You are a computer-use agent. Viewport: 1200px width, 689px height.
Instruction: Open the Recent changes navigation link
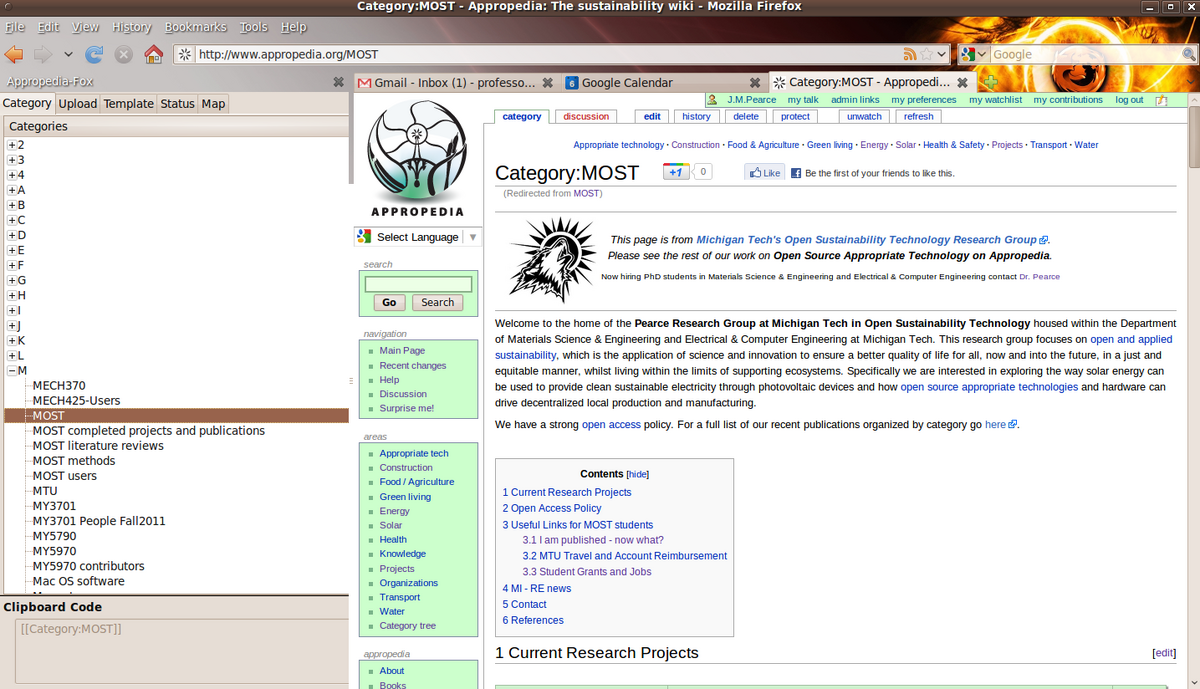pyautogui.click(x=413, y=366)
